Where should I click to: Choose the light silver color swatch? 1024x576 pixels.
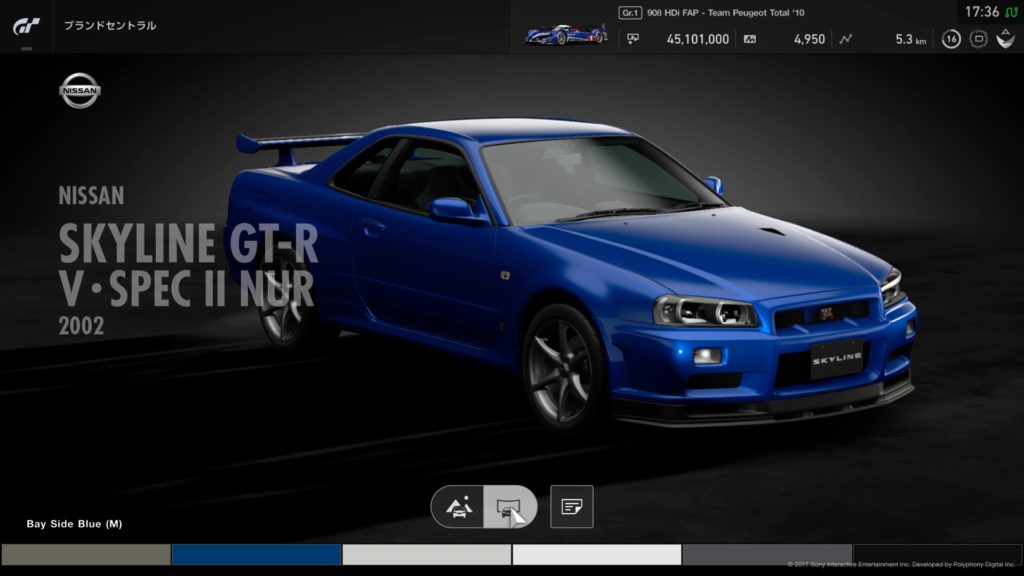pos(426,554)
